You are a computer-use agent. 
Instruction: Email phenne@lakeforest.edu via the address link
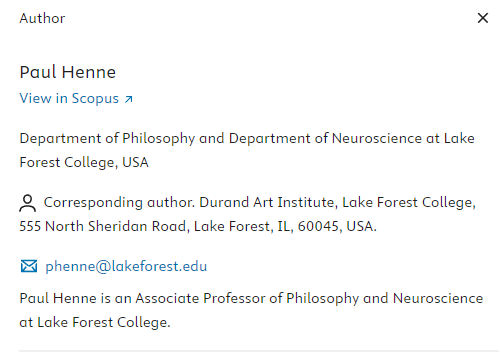(126, 266)
